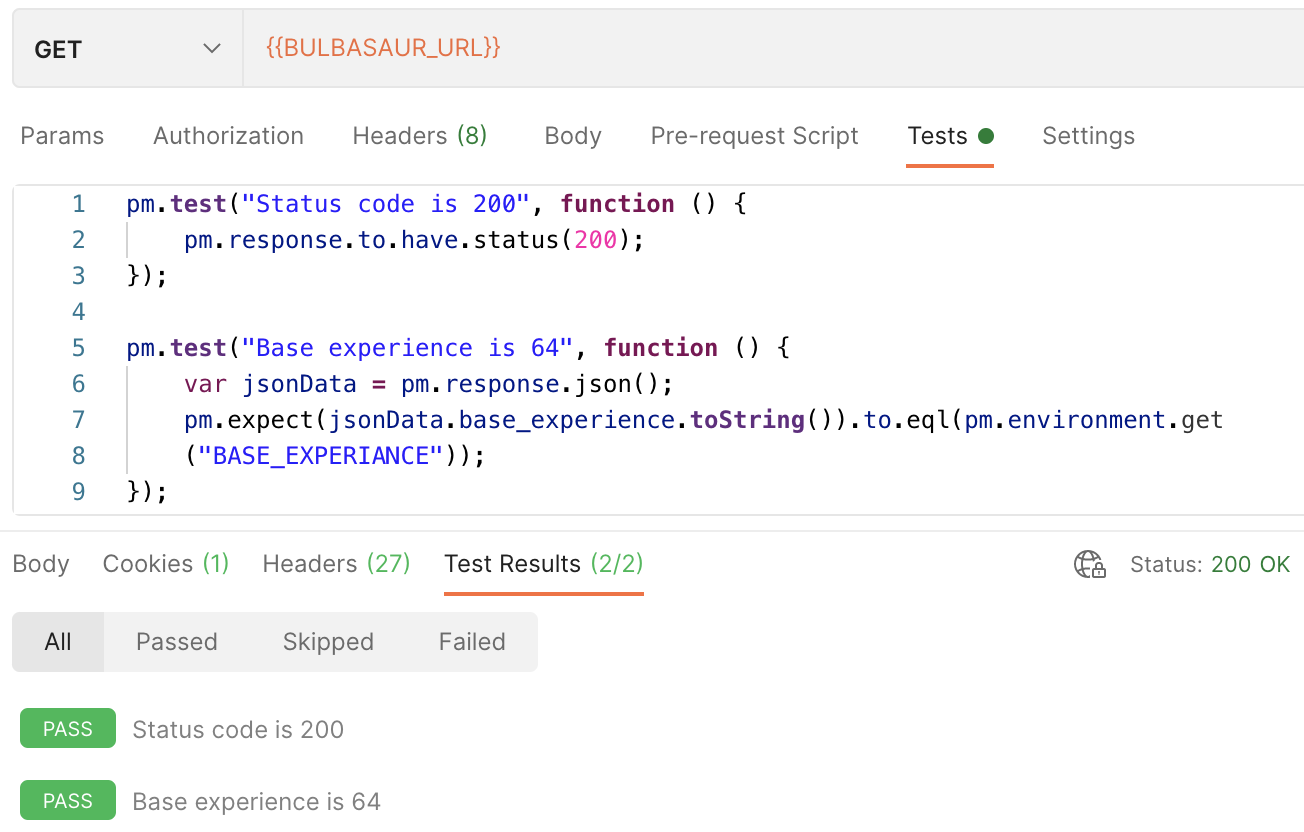Click the PASS badge for Status code test

click(x=67, y=728)
